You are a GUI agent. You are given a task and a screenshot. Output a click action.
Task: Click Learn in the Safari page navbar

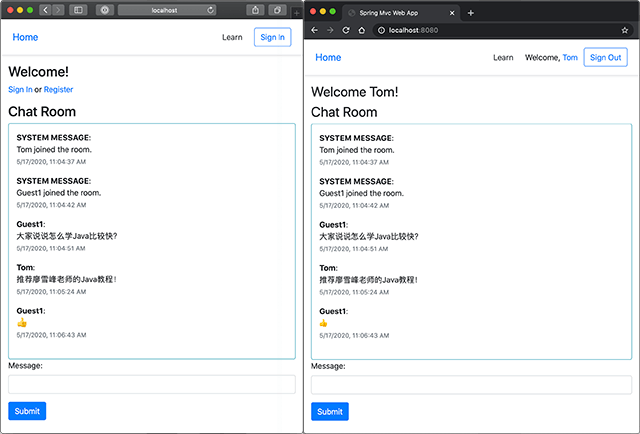(232, 37)
